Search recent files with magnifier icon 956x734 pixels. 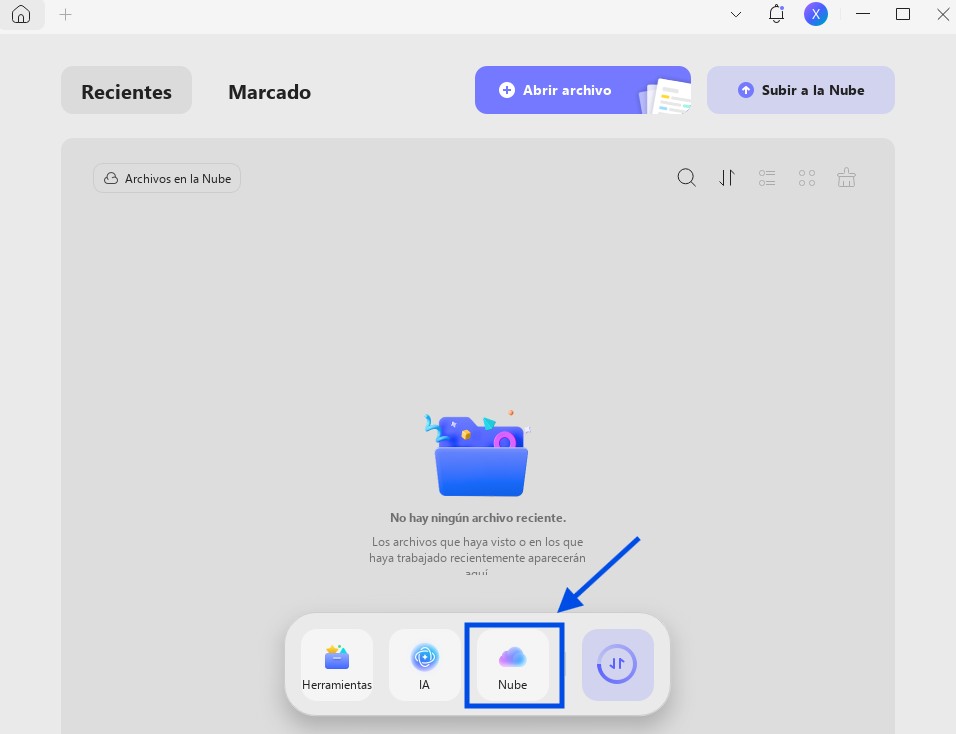pos(687,177)
